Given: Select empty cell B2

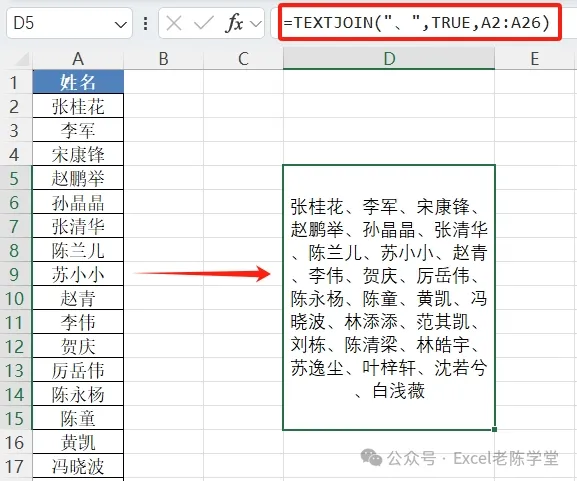Looking at the screenshot, I should coord(163,106).
